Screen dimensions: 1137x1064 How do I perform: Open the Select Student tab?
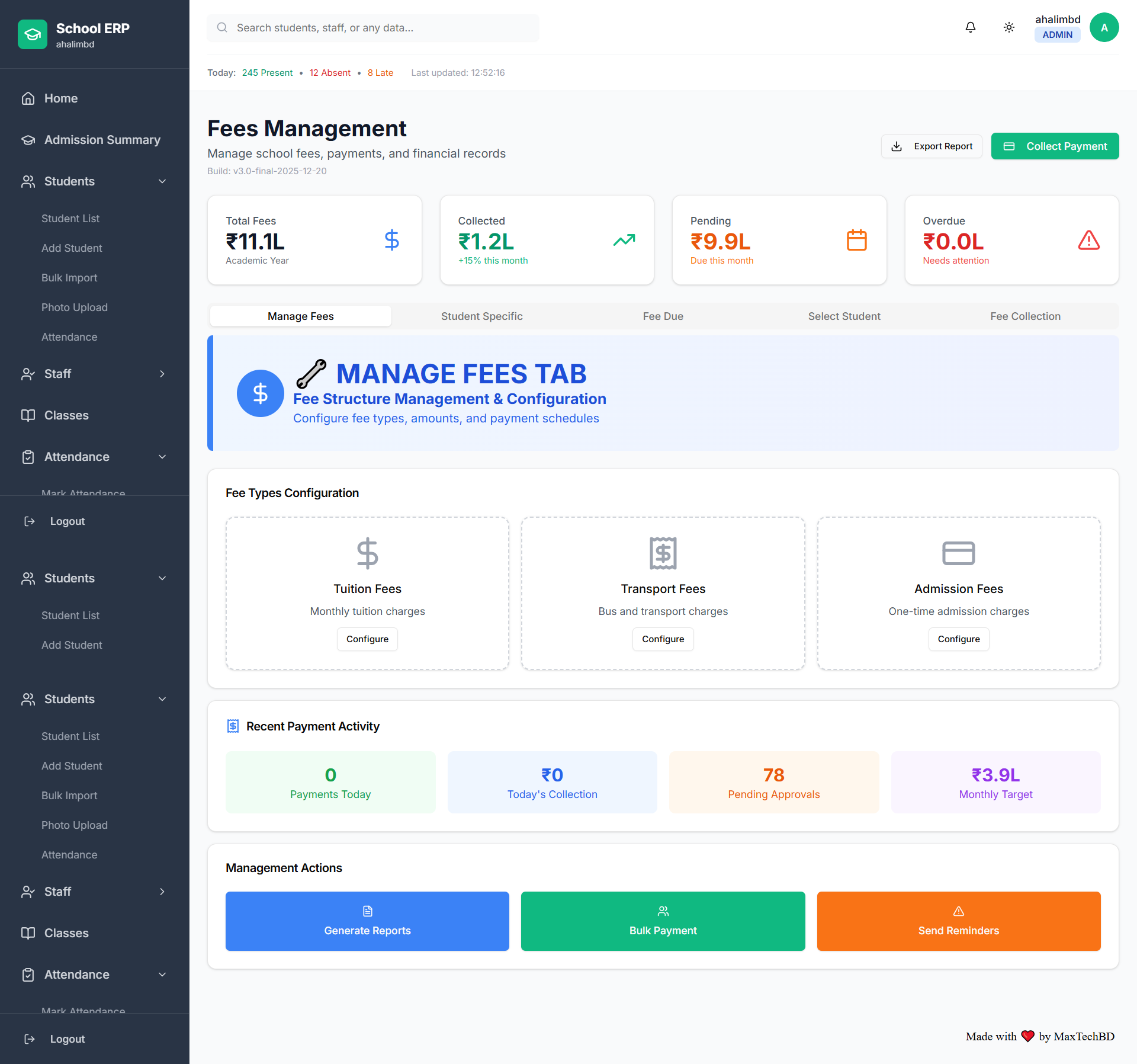844,316
